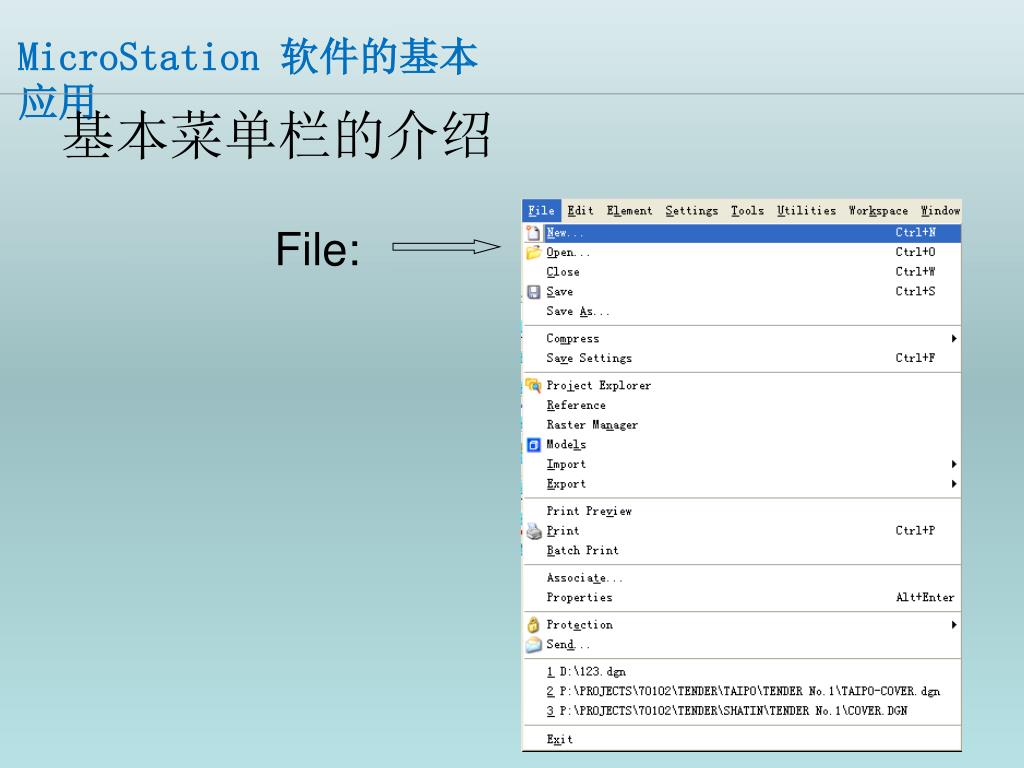
Task: Click the Alt+Enter shortcut text
Action: 925,598
